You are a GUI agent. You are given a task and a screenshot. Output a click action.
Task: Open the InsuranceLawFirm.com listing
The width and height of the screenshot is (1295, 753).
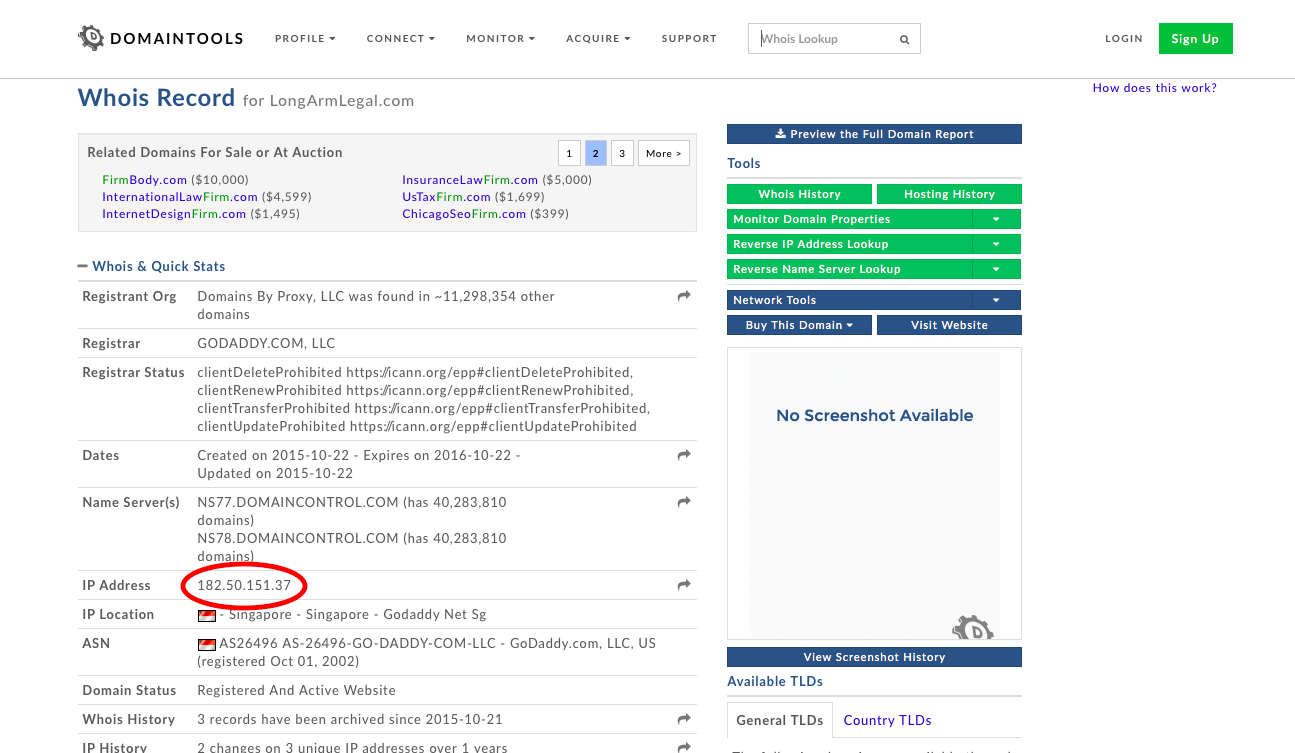471,180
